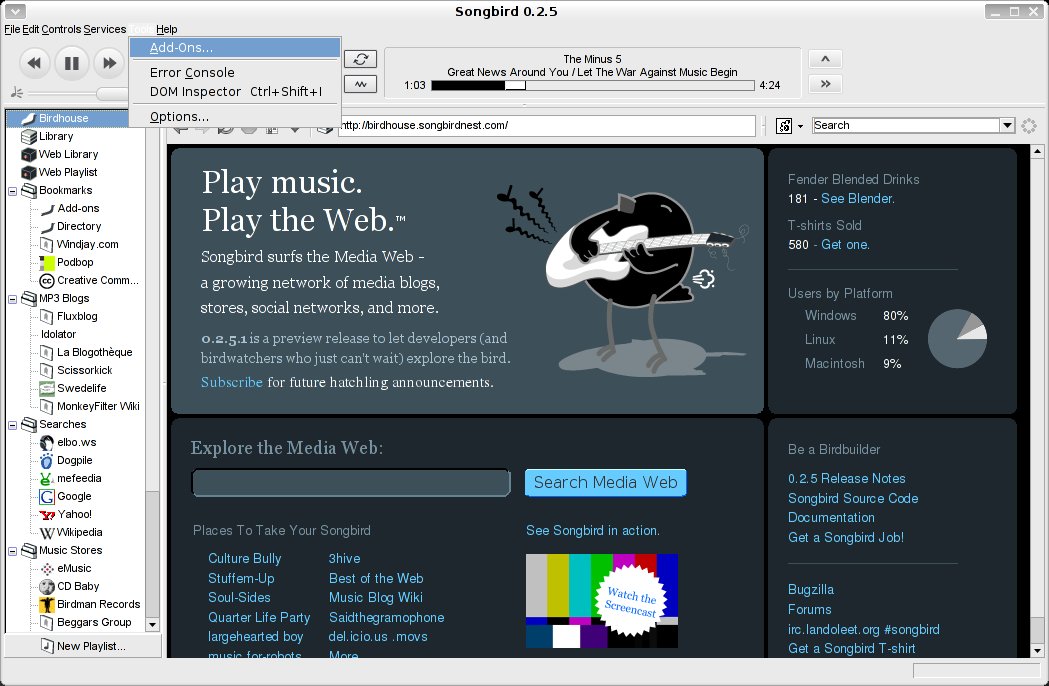Select Add-Ons... in the Tools menu
Viewport: 1049px width, 686px height.
click(x=235, y=48)
